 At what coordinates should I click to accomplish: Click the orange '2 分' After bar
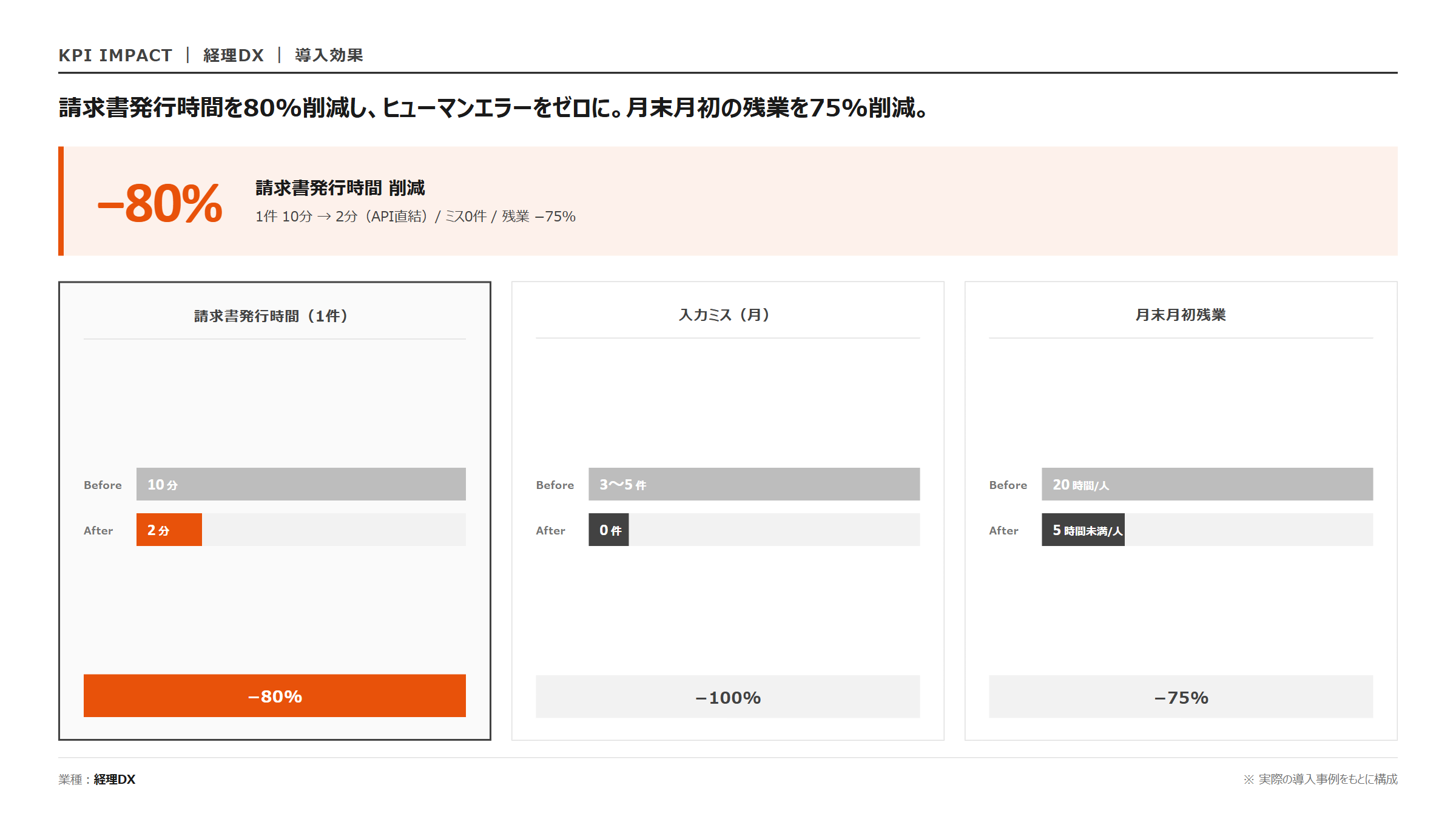tap(169, 530)
